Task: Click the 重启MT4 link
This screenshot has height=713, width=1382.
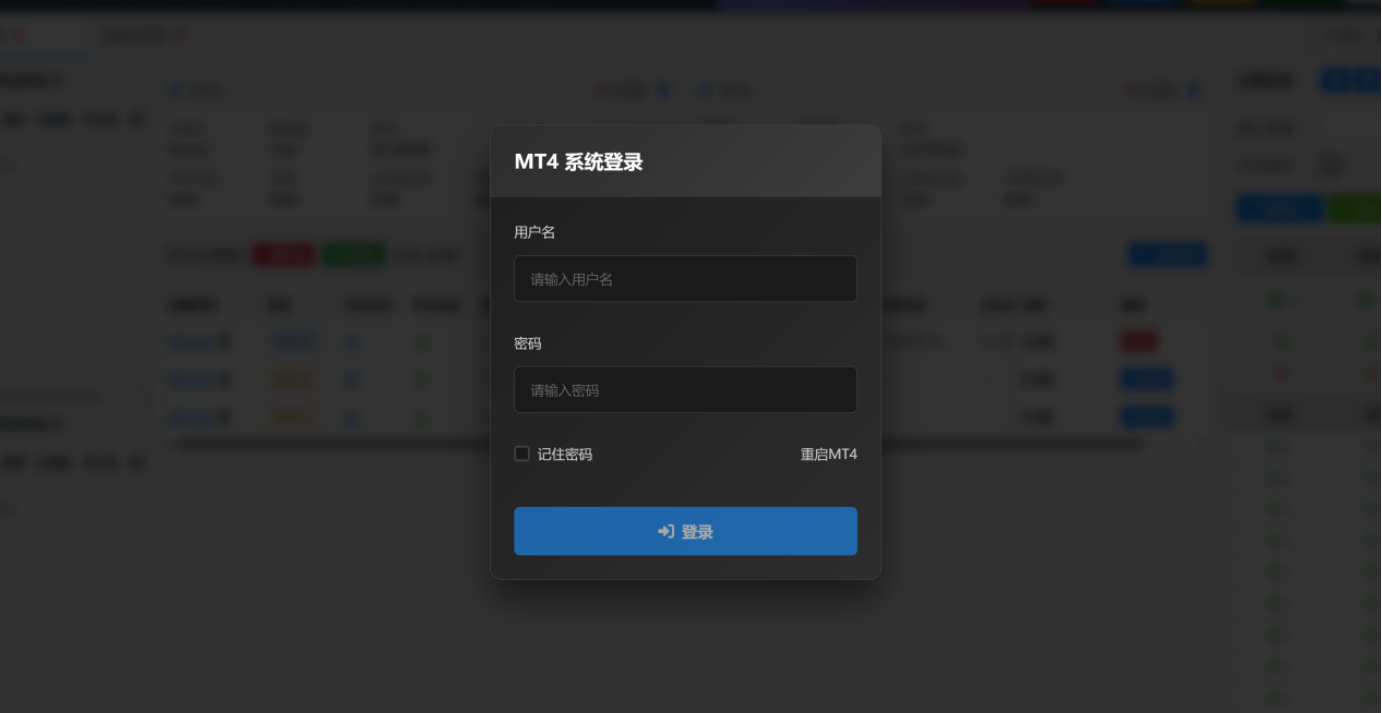Action: [x=828, y=455]
